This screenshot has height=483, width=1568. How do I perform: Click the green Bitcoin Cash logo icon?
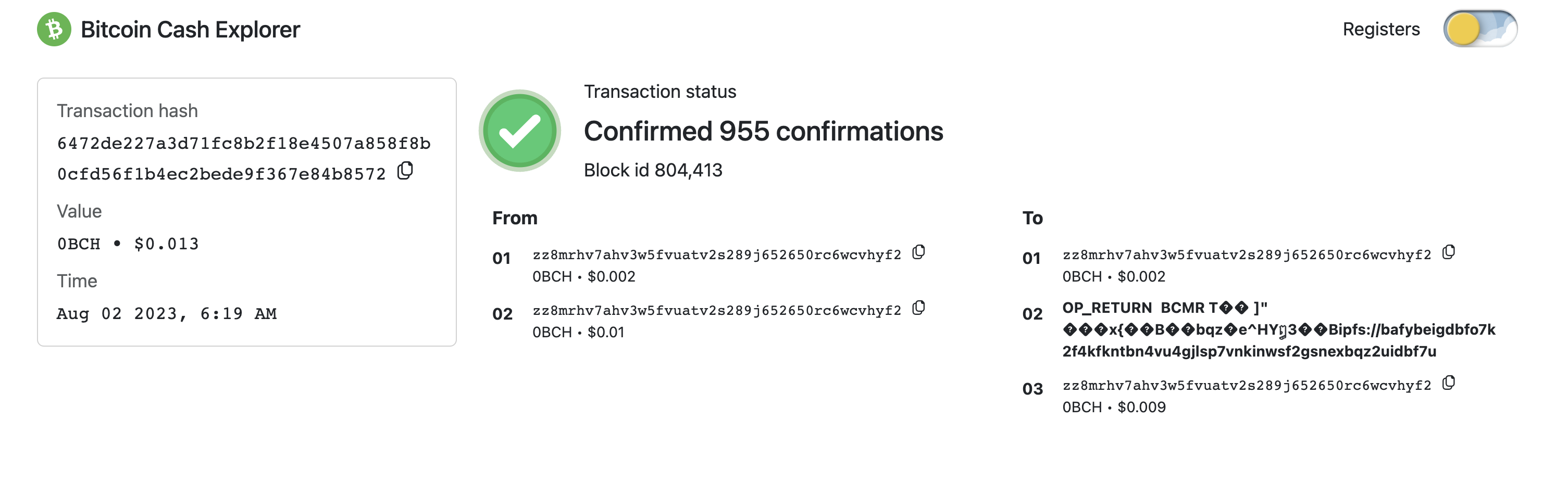54,29
